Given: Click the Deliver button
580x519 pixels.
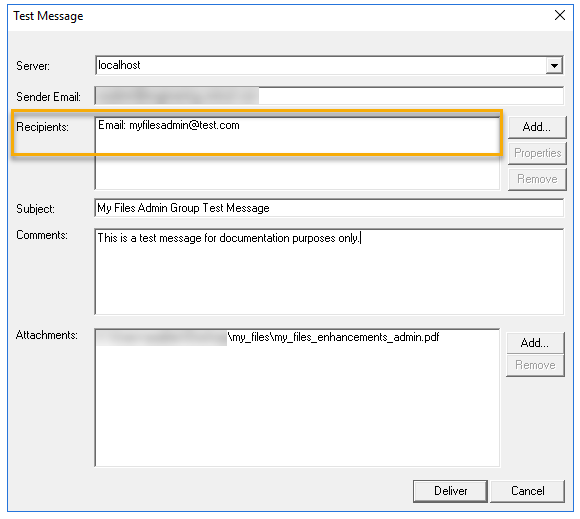Looking at the screenshot, I should point(450,491).
